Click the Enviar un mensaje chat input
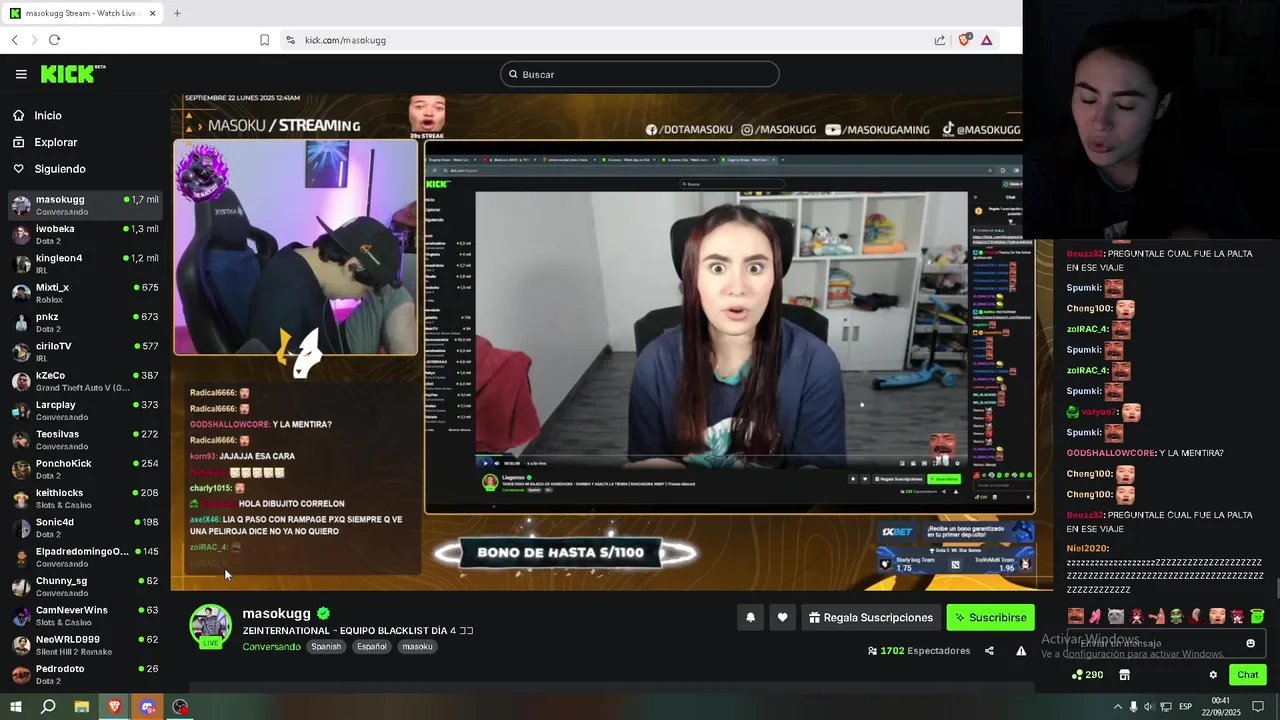Image resolution: width=1280 pixels, height=720 pixels. pyautogui.click(x=1167, y=644)
